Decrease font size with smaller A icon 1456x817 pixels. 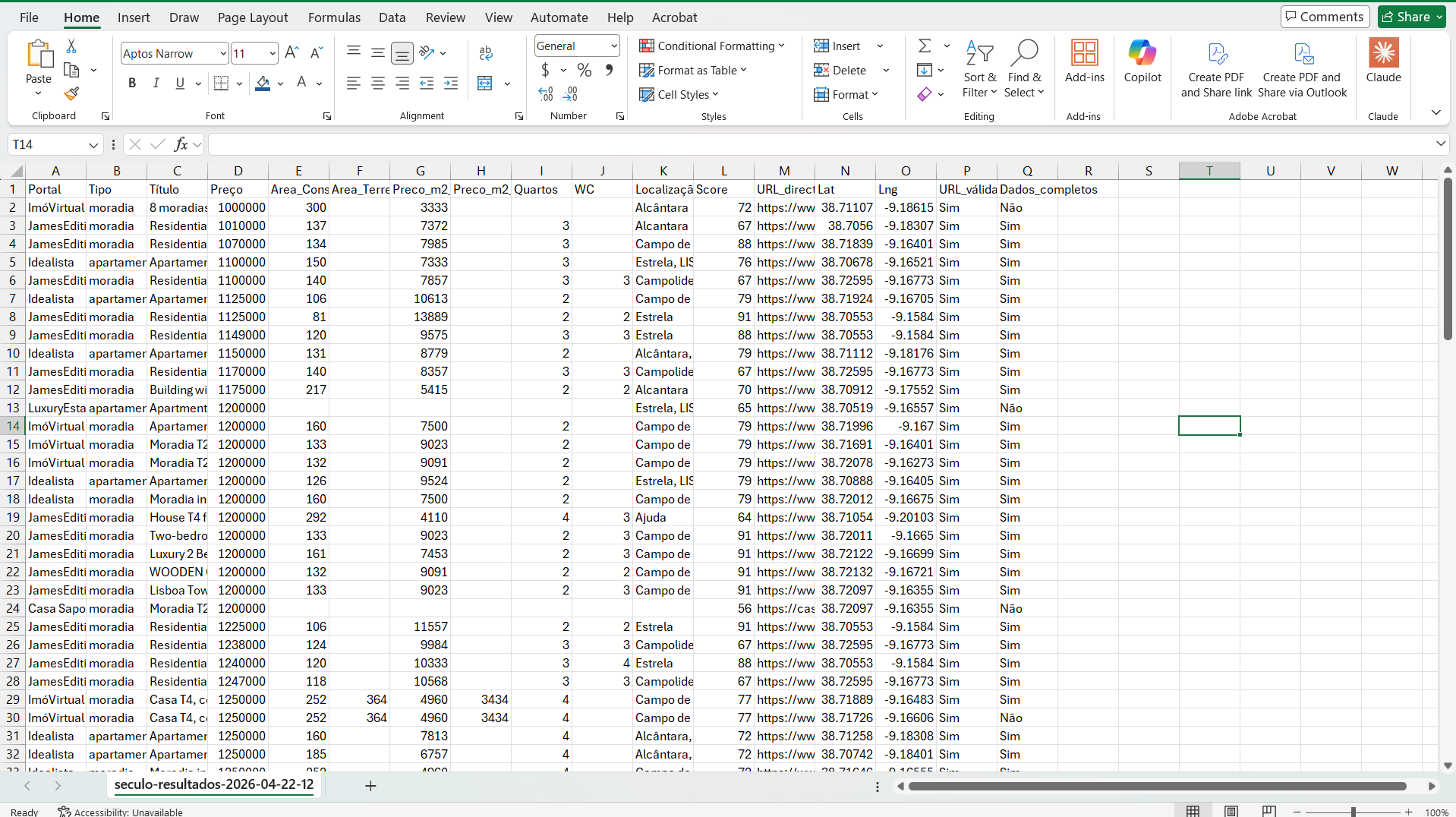[x=317, y=53]
